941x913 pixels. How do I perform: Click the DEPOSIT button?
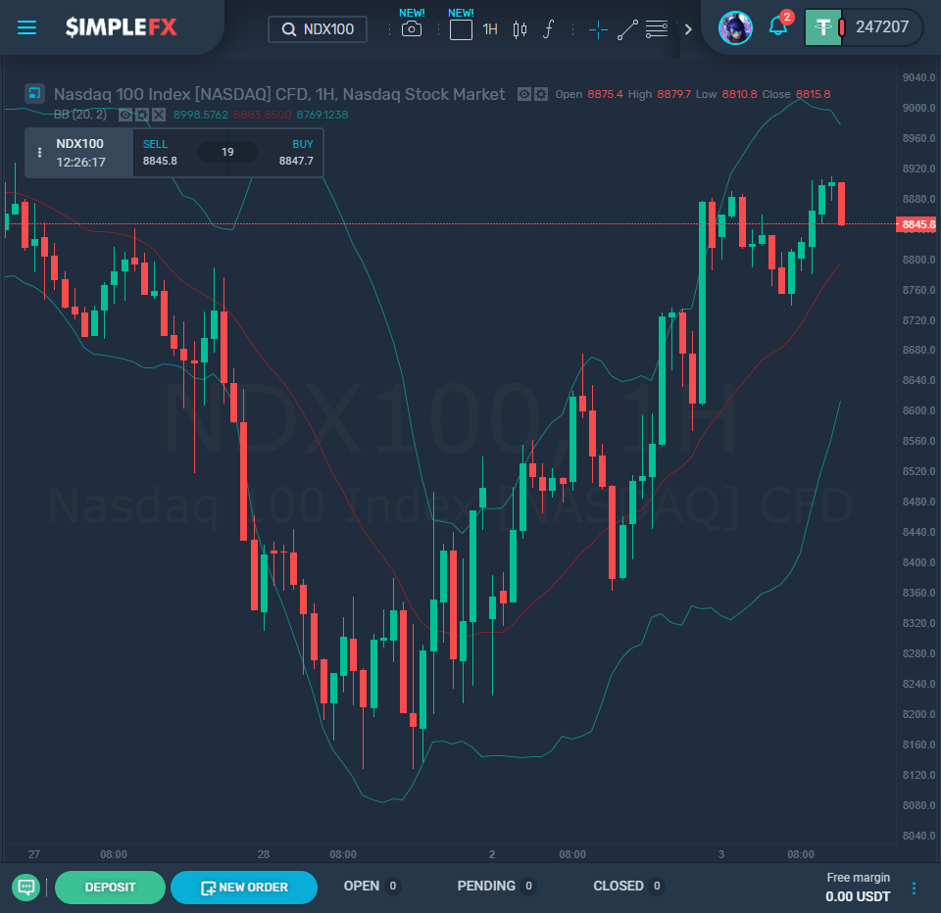pos(110,887)
